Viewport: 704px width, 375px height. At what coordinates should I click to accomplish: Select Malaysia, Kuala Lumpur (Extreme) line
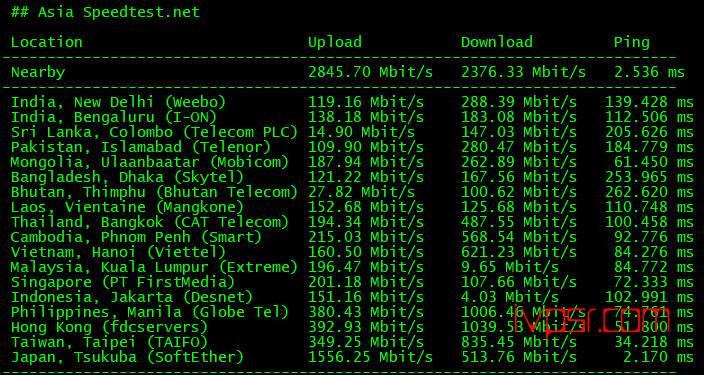[352, 267]
